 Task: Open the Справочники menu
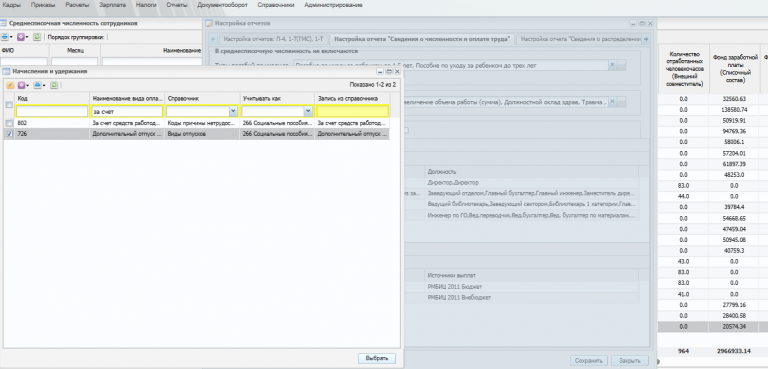coord(276,5)
